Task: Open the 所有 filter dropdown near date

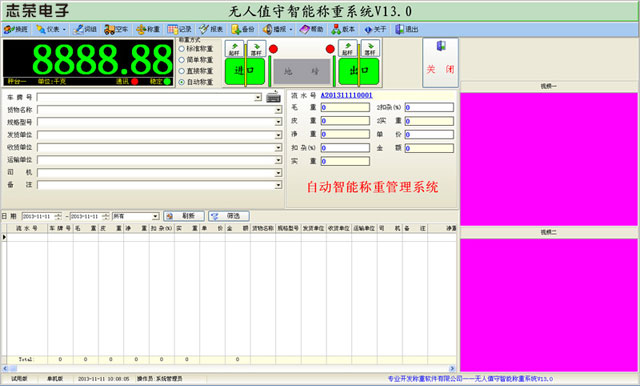Action: 156,216
